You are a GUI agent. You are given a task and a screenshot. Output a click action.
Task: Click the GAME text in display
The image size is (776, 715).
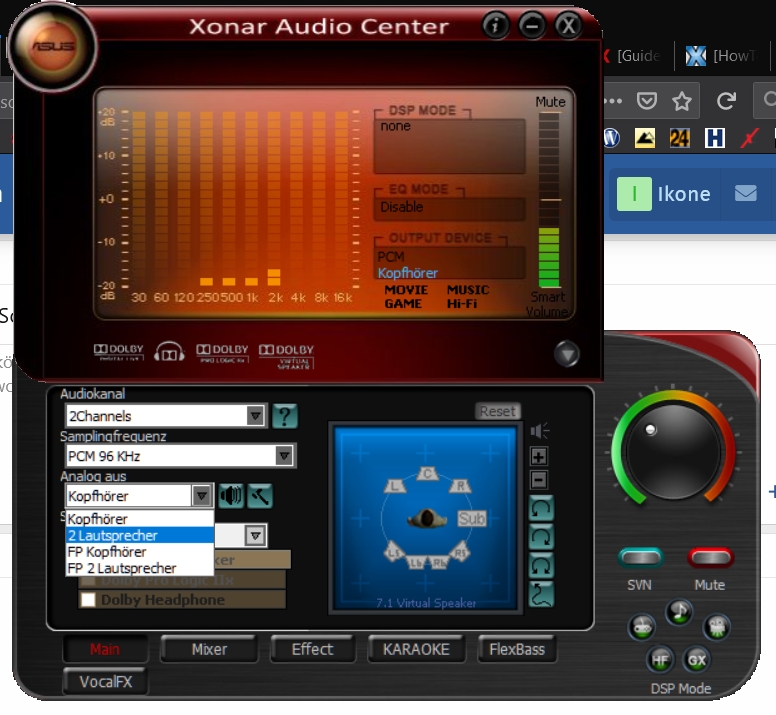[403, 304]
